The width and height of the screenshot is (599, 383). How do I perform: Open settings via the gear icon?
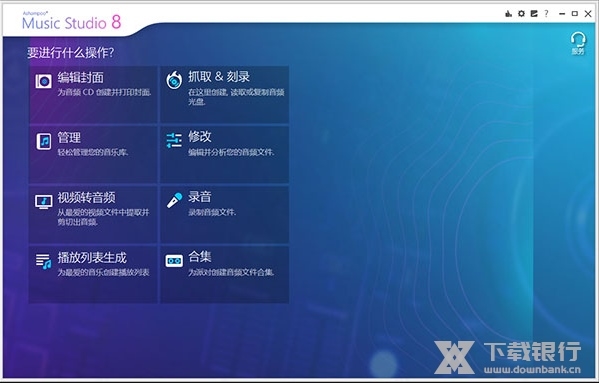coord(521,14)
